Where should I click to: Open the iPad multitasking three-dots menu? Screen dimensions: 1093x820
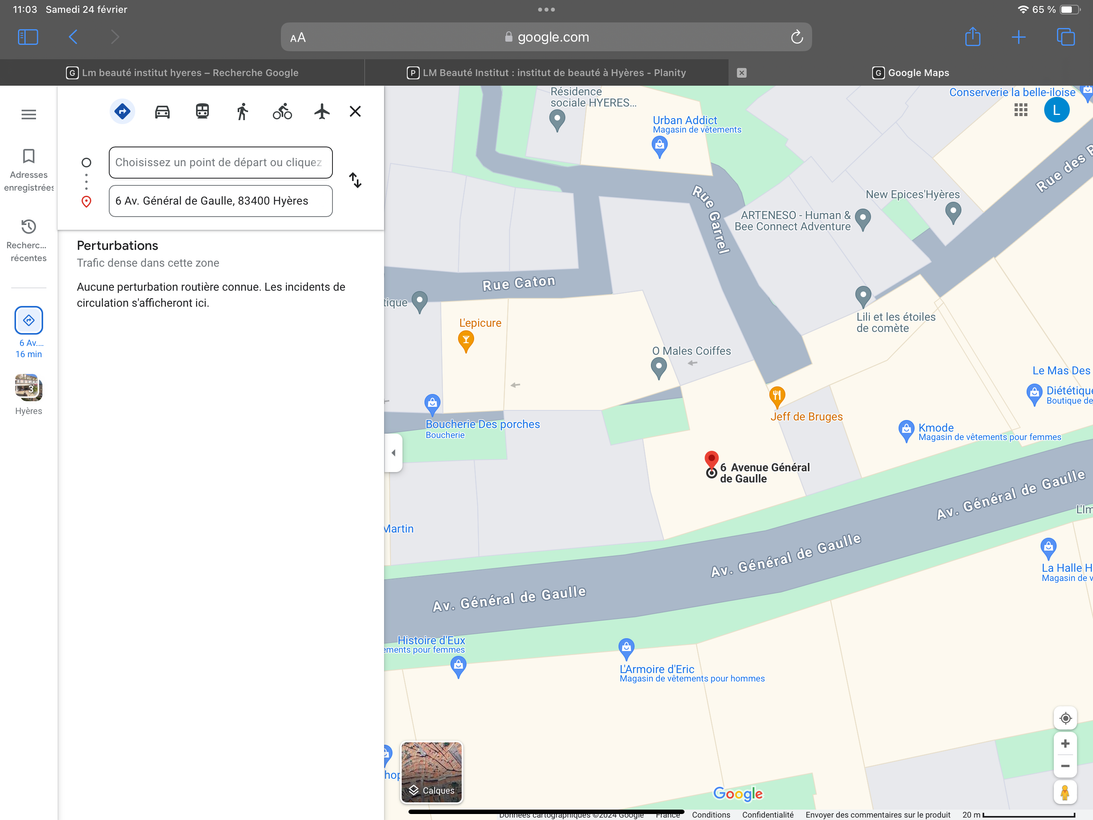point(546,10)
